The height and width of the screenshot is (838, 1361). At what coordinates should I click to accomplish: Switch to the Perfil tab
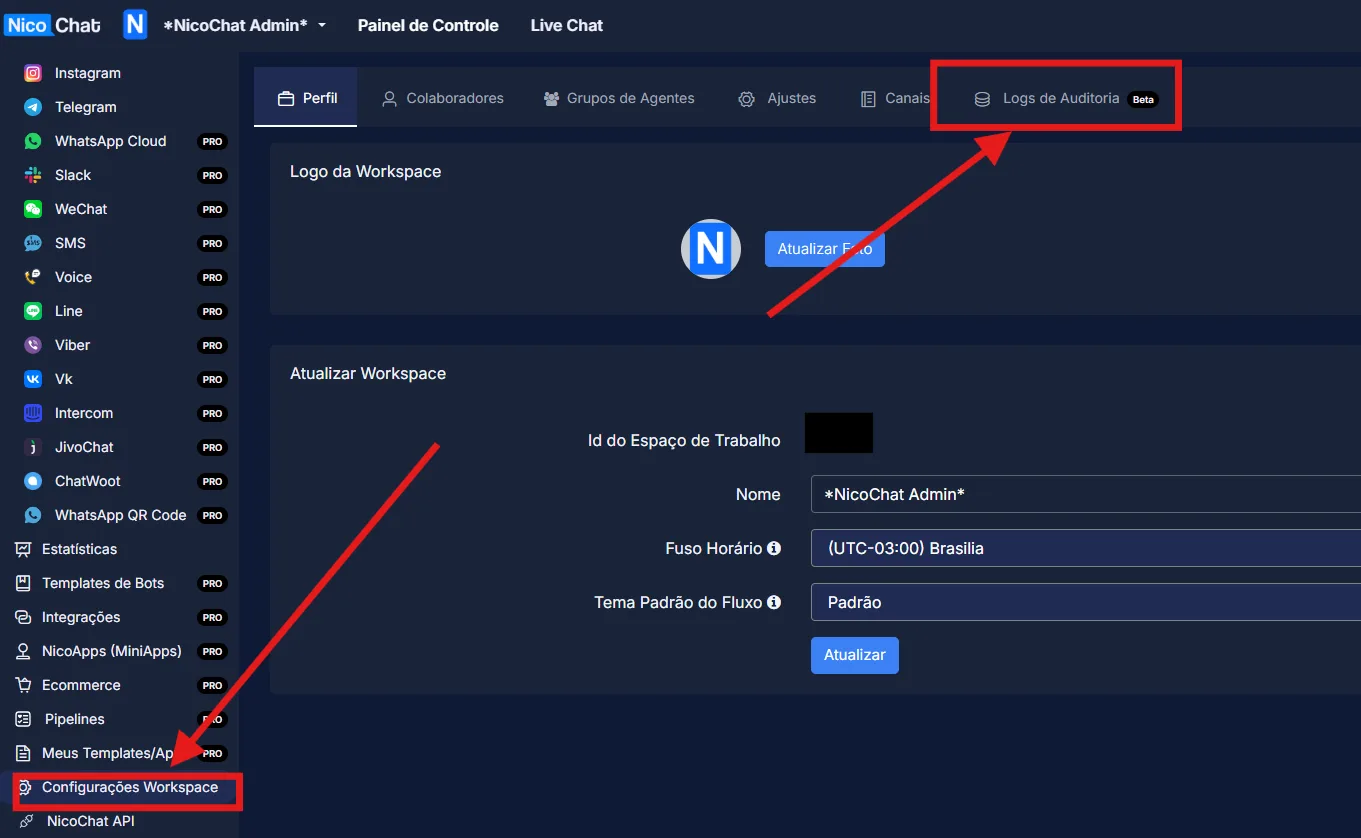[306, 98]
